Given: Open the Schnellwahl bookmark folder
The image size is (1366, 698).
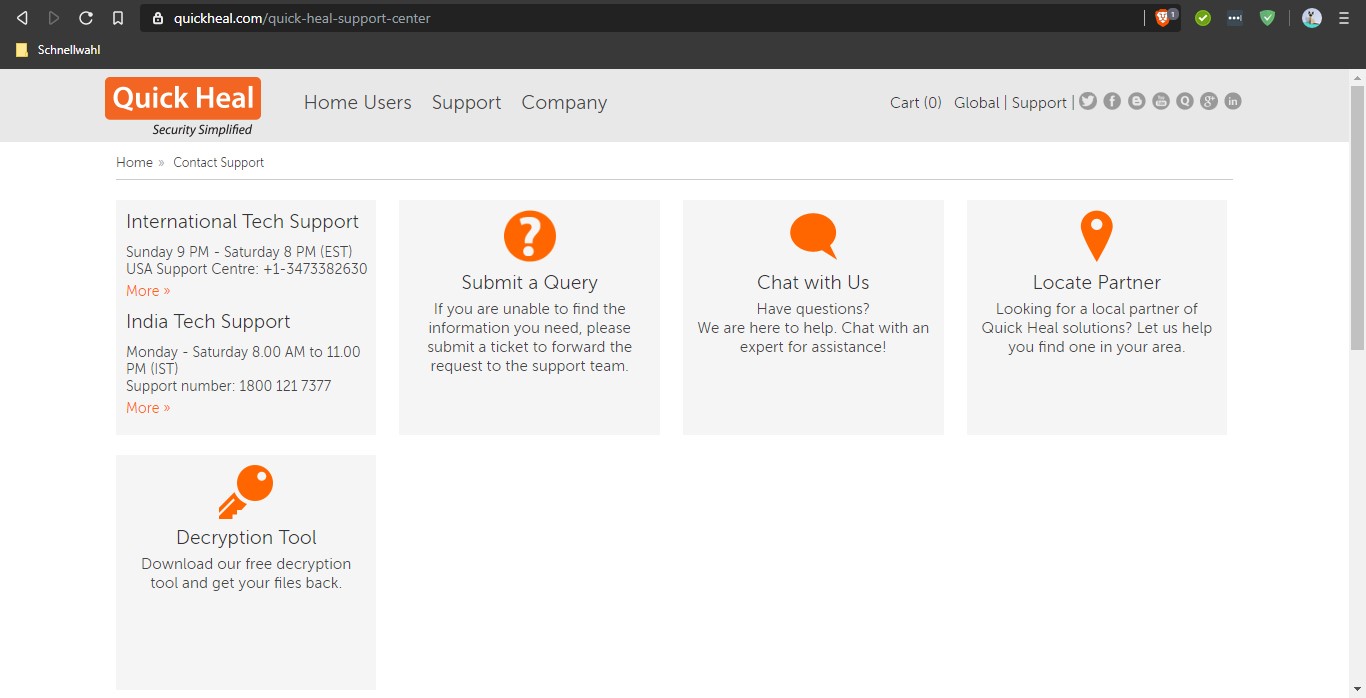Looking at the screenshot, I should (x=58, y=49).
